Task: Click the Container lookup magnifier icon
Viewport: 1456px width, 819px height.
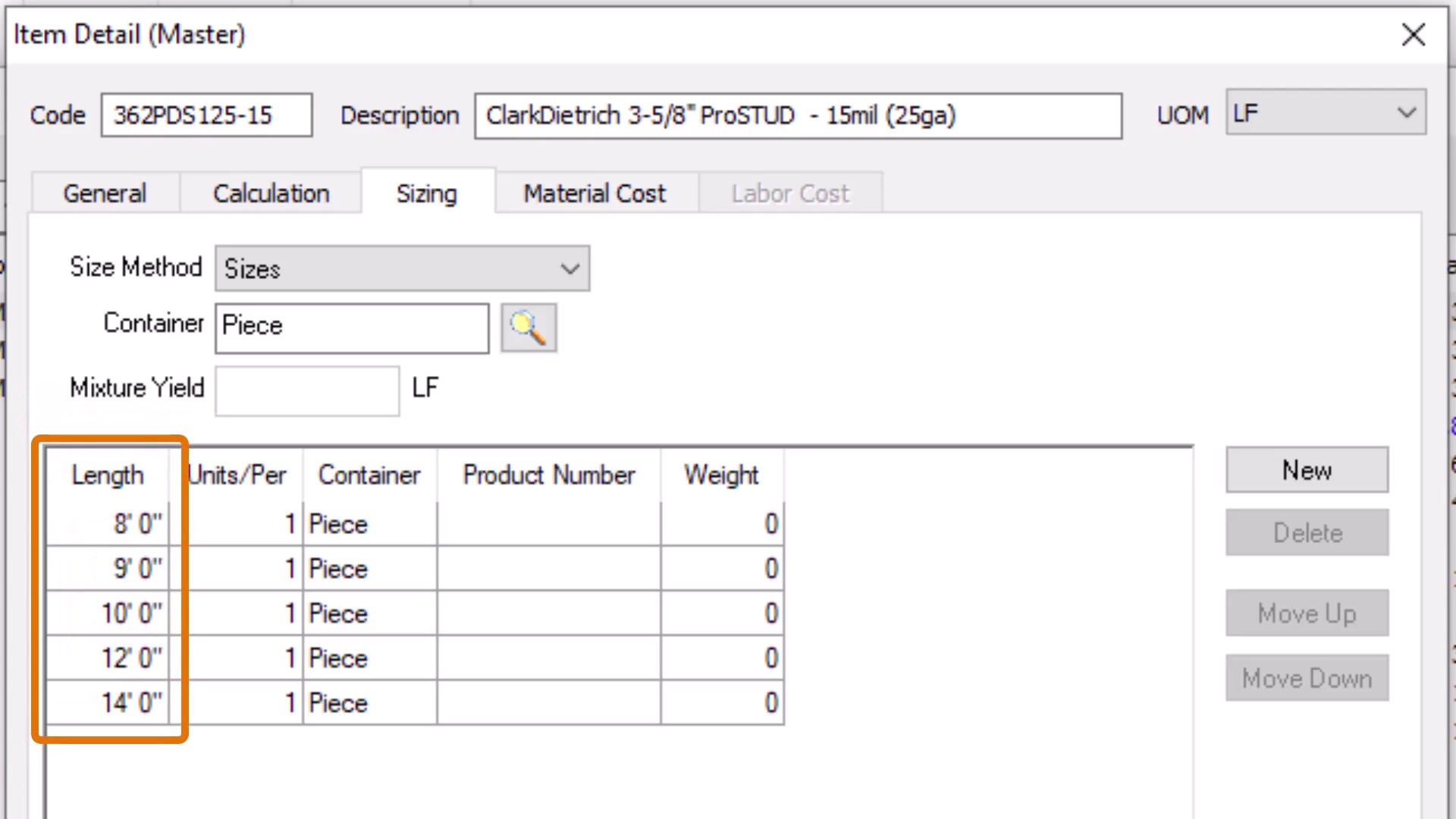Action: (x=529, y=328)
